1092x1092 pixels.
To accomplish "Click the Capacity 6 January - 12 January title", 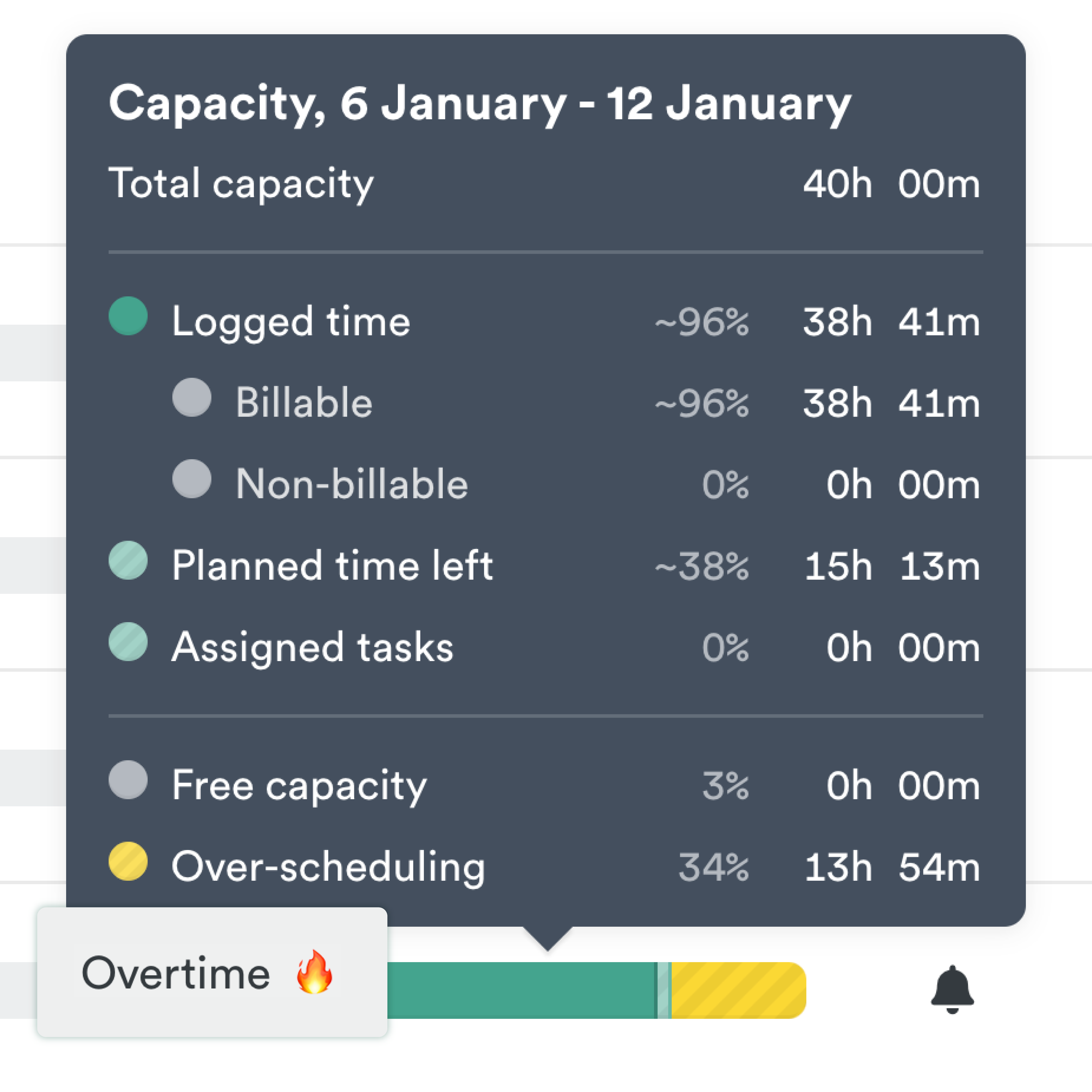I will [x=480, y=103].
